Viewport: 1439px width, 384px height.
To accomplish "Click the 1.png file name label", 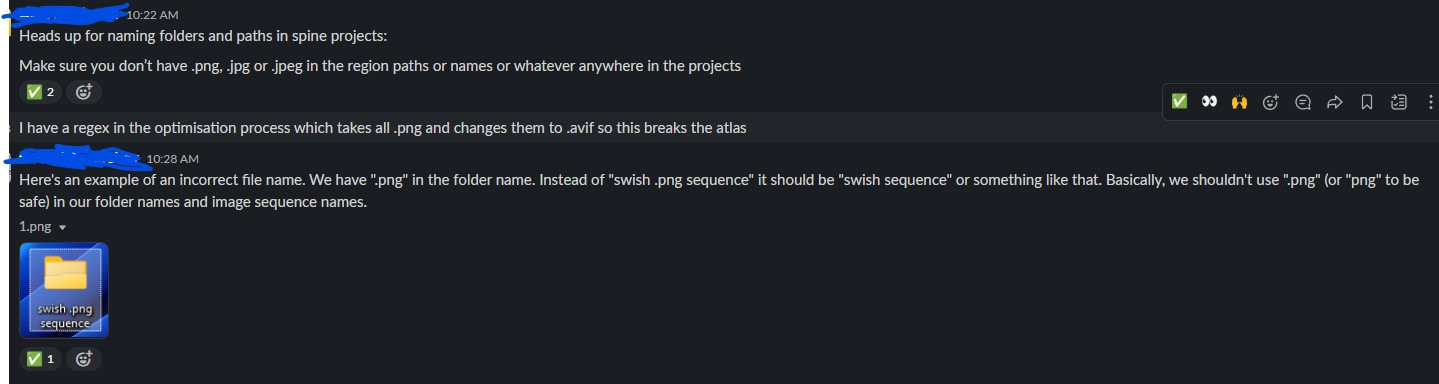I will [35, 227].
